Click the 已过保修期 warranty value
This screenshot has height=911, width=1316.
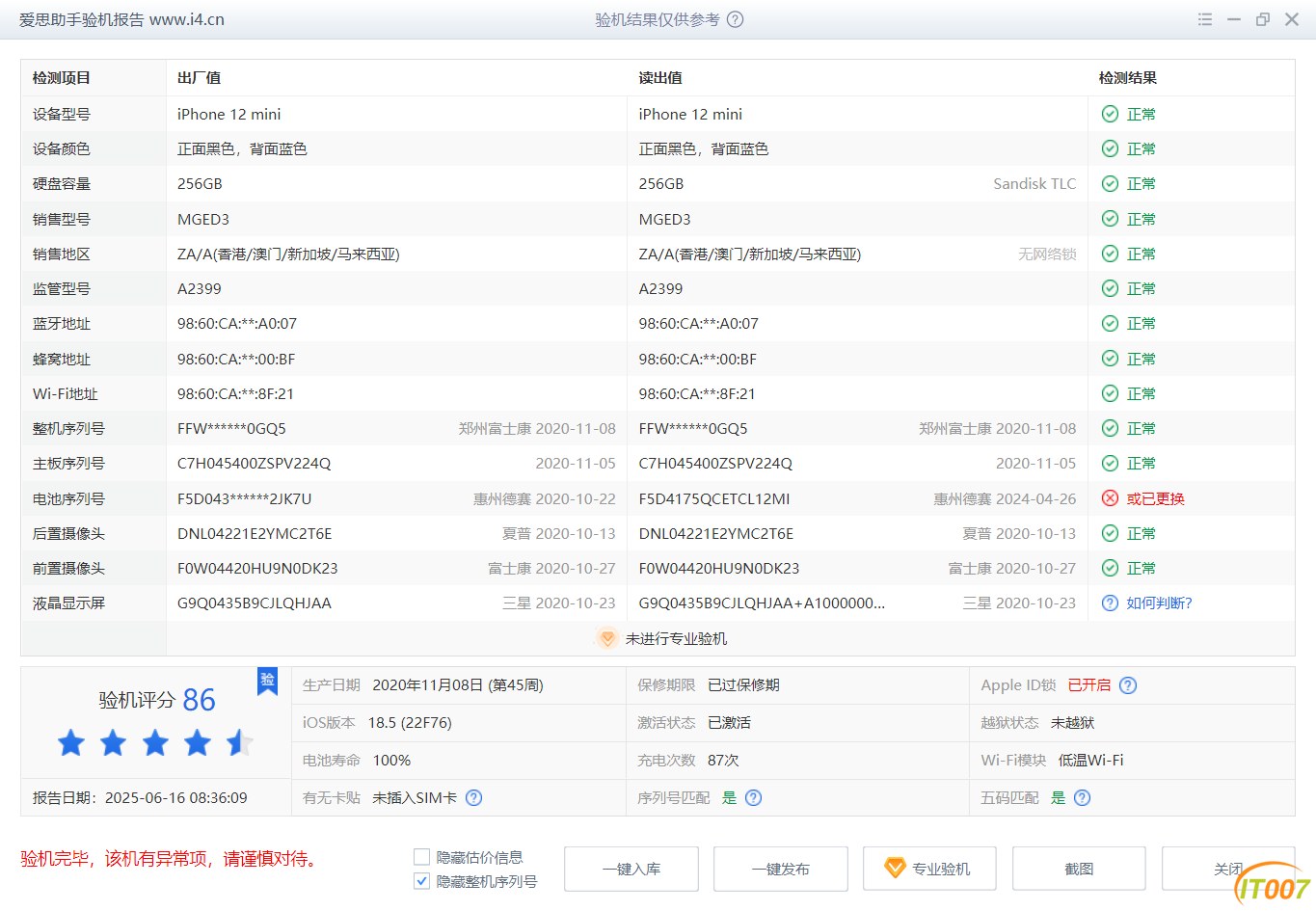[743, 685]
